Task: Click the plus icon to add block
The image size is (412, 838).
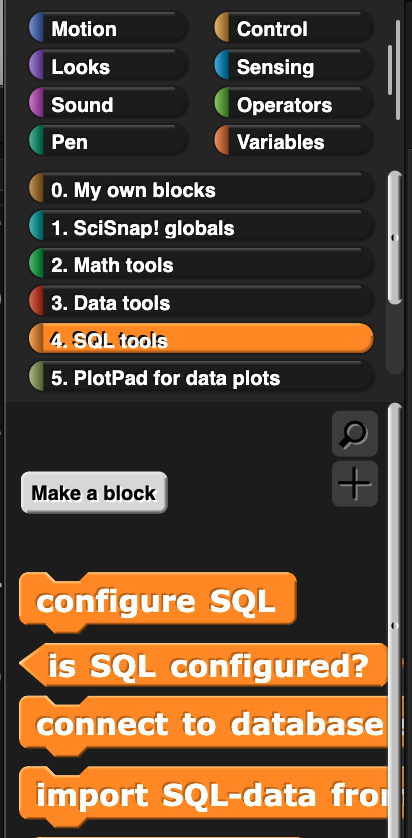Action: click(355, 484)
